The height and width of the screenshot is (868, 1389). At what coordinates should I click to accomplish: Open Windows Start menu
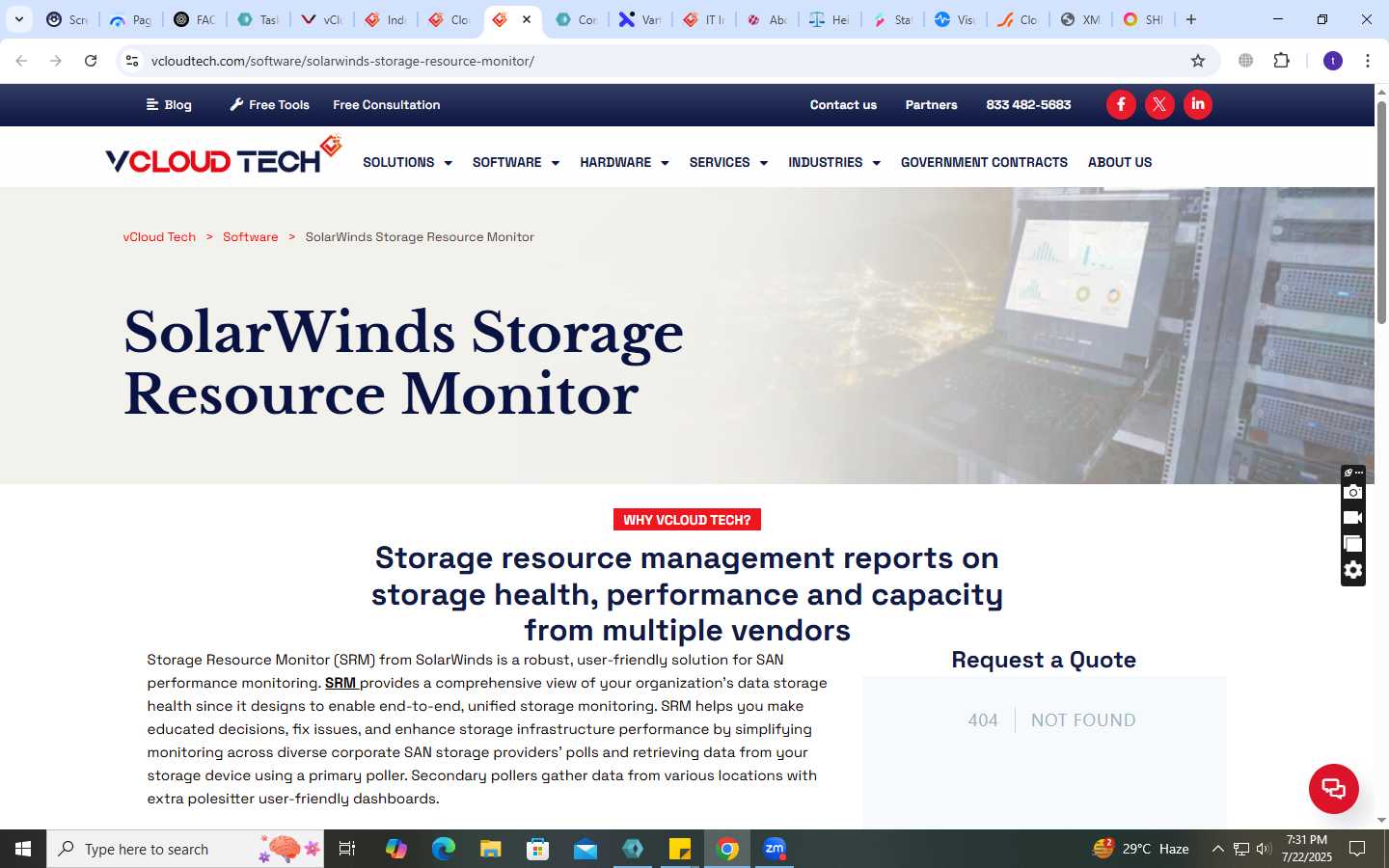[x=23, y=849]
